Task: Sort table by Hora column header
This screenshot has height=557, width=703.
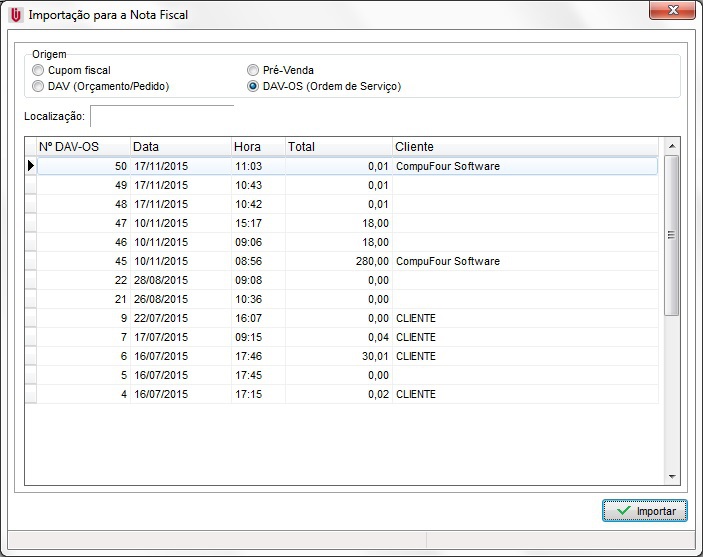Action: (x=257, y=147)
